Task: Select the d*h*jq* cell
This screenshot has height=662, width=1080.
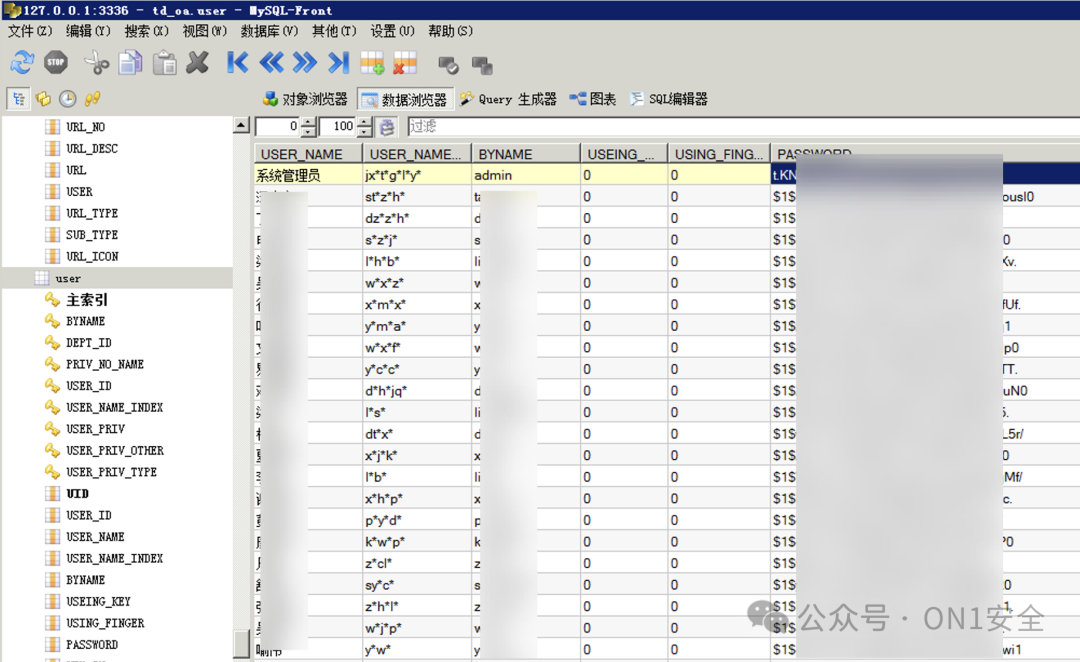Action: [x=417, y=391]
